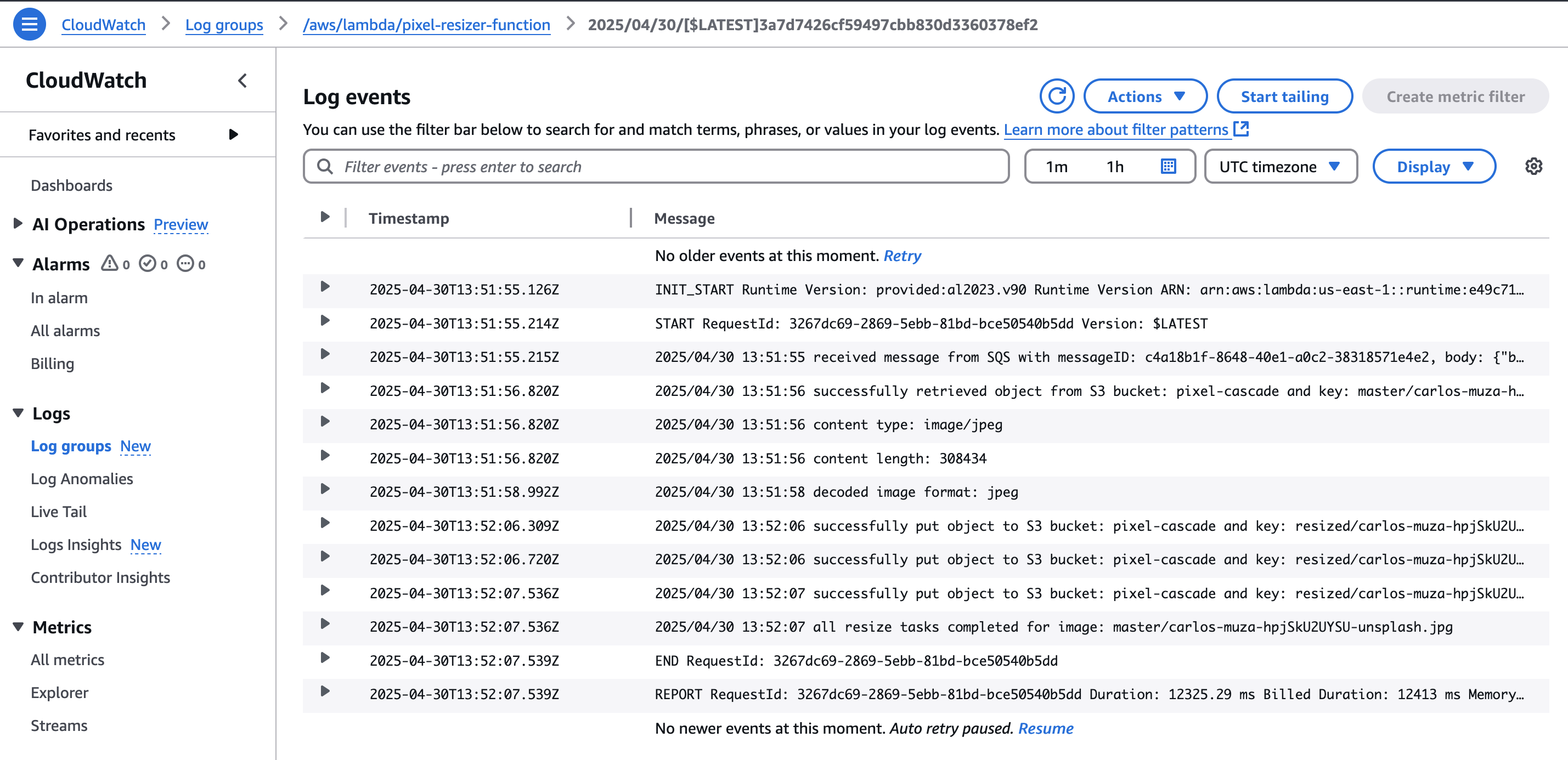The width and height of the screenshot is (1568, 760).
Task: Open Streams in sidebar
Action: point(59,725)
